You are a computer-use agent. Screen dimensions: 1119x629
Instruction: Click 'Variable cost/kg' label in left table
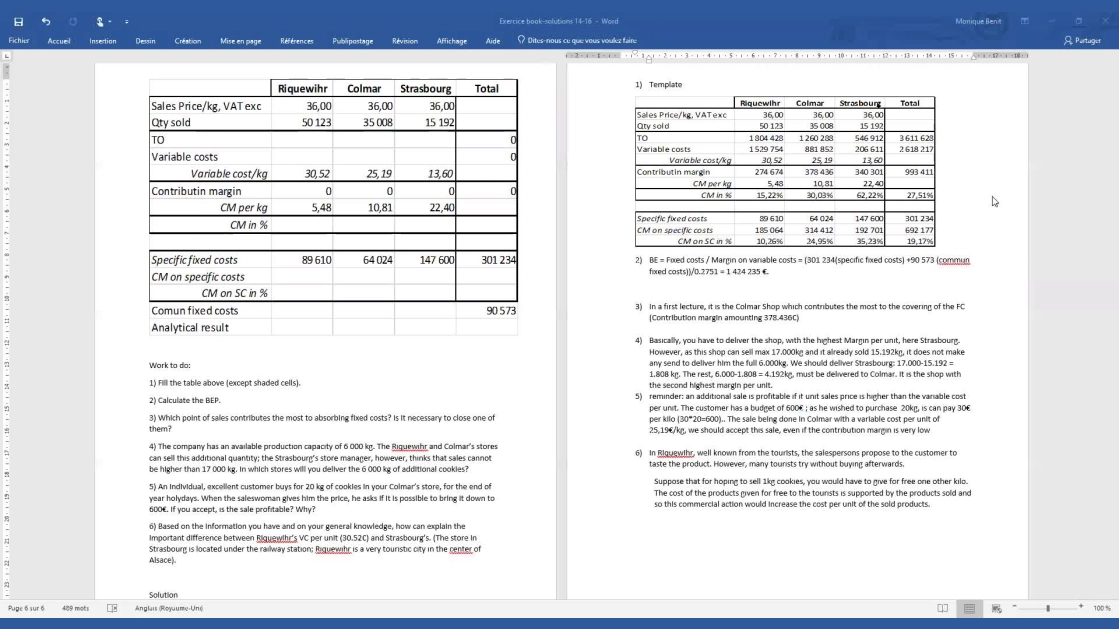click(229, 173)
